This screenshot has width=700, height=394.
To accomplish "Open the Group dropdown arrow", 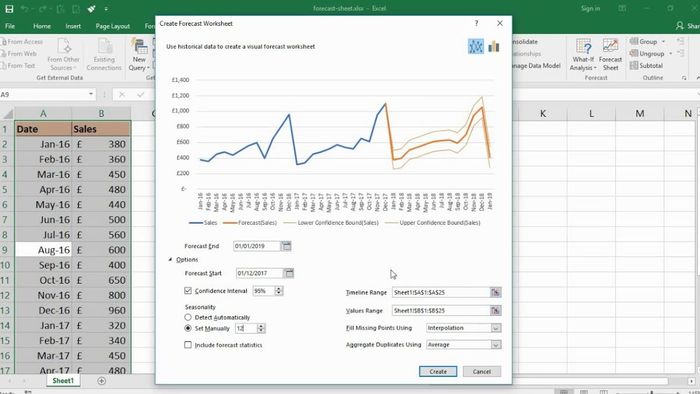I will (663, 41).
